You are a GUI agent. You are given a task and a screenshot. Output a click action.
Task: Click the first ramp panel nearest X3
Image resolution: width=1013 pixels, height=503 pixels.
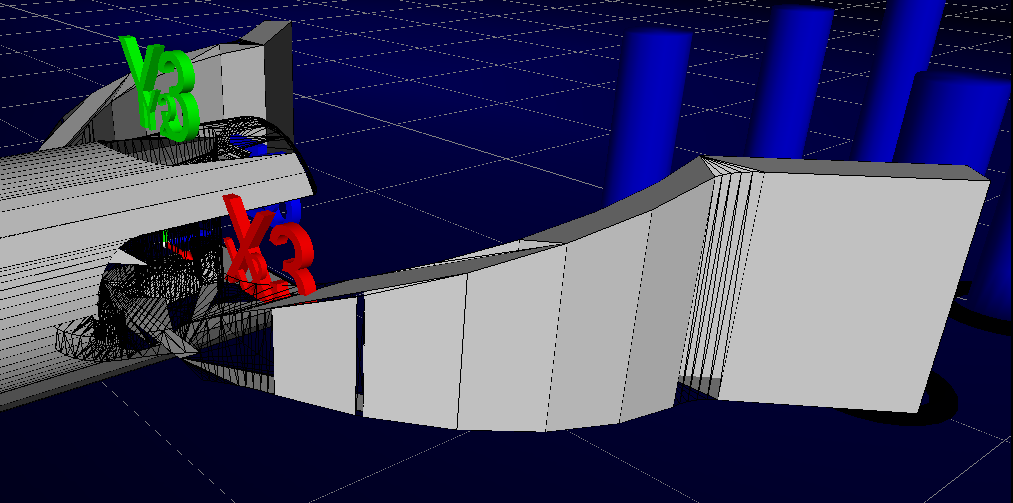coord(314,355)
